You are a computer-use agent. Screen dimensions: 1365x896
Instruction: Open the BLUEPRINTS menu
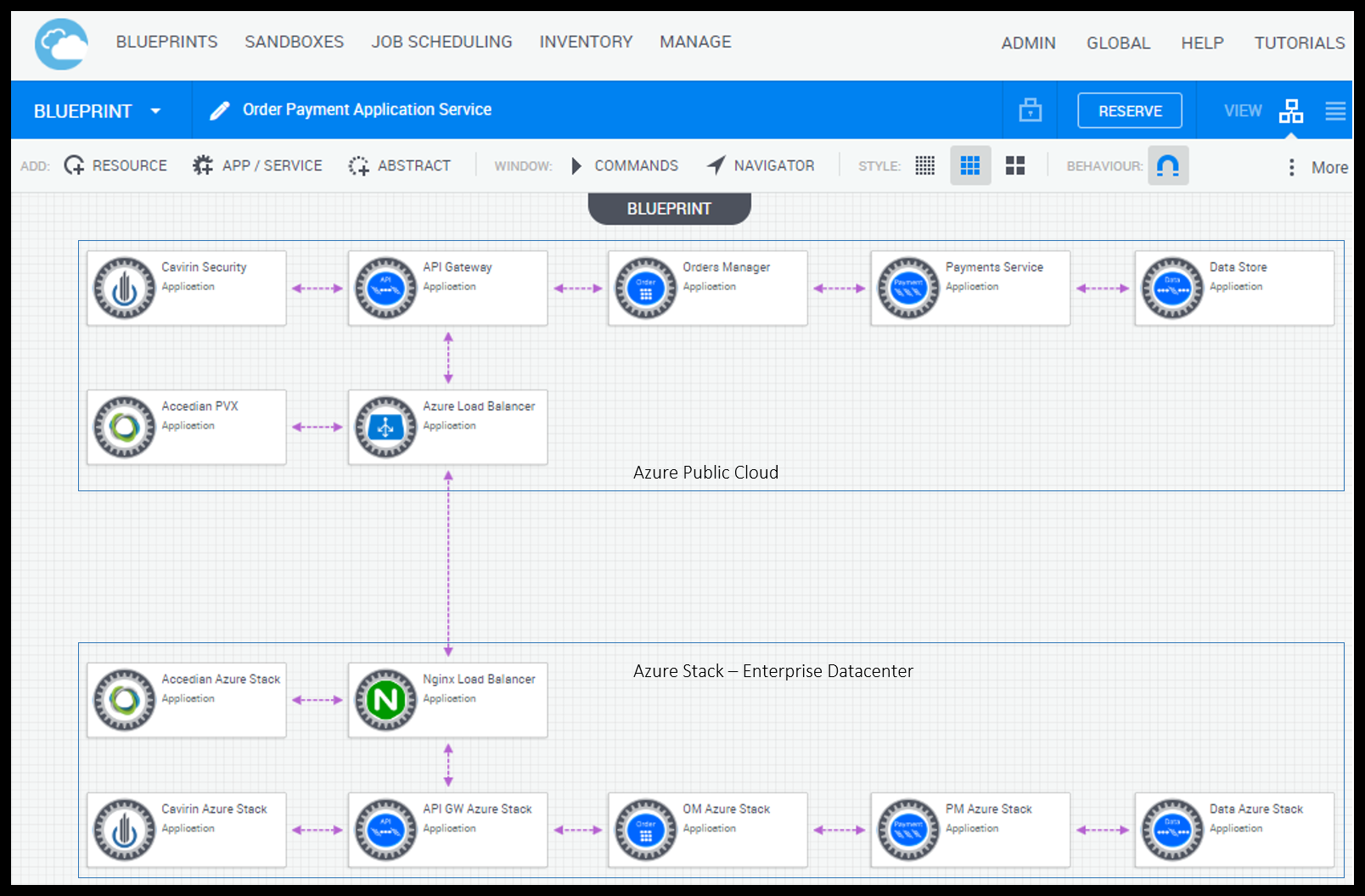tap(166, 42)
